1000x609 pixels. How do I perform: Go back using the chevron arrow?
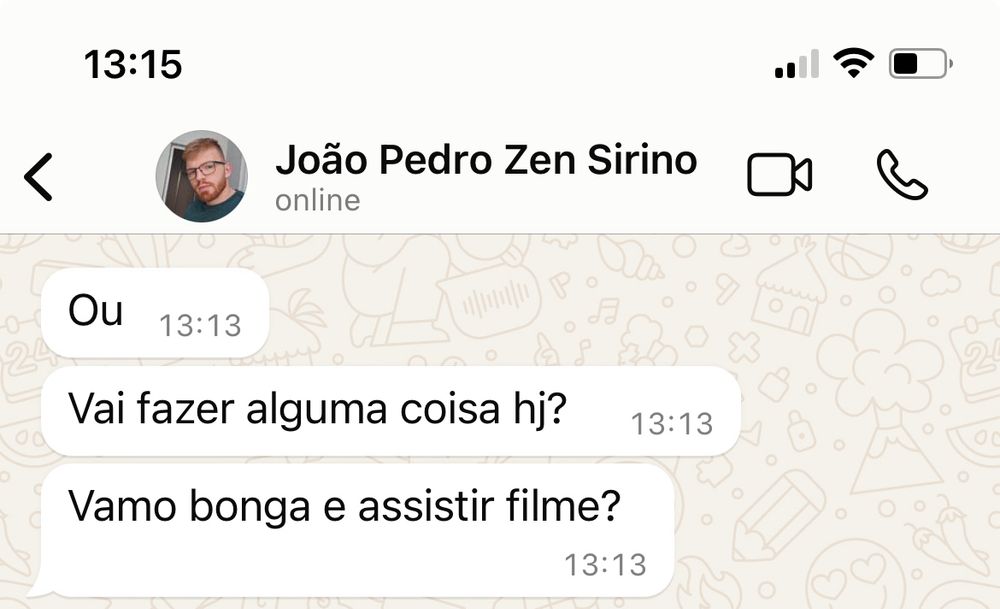click(38, 177)
